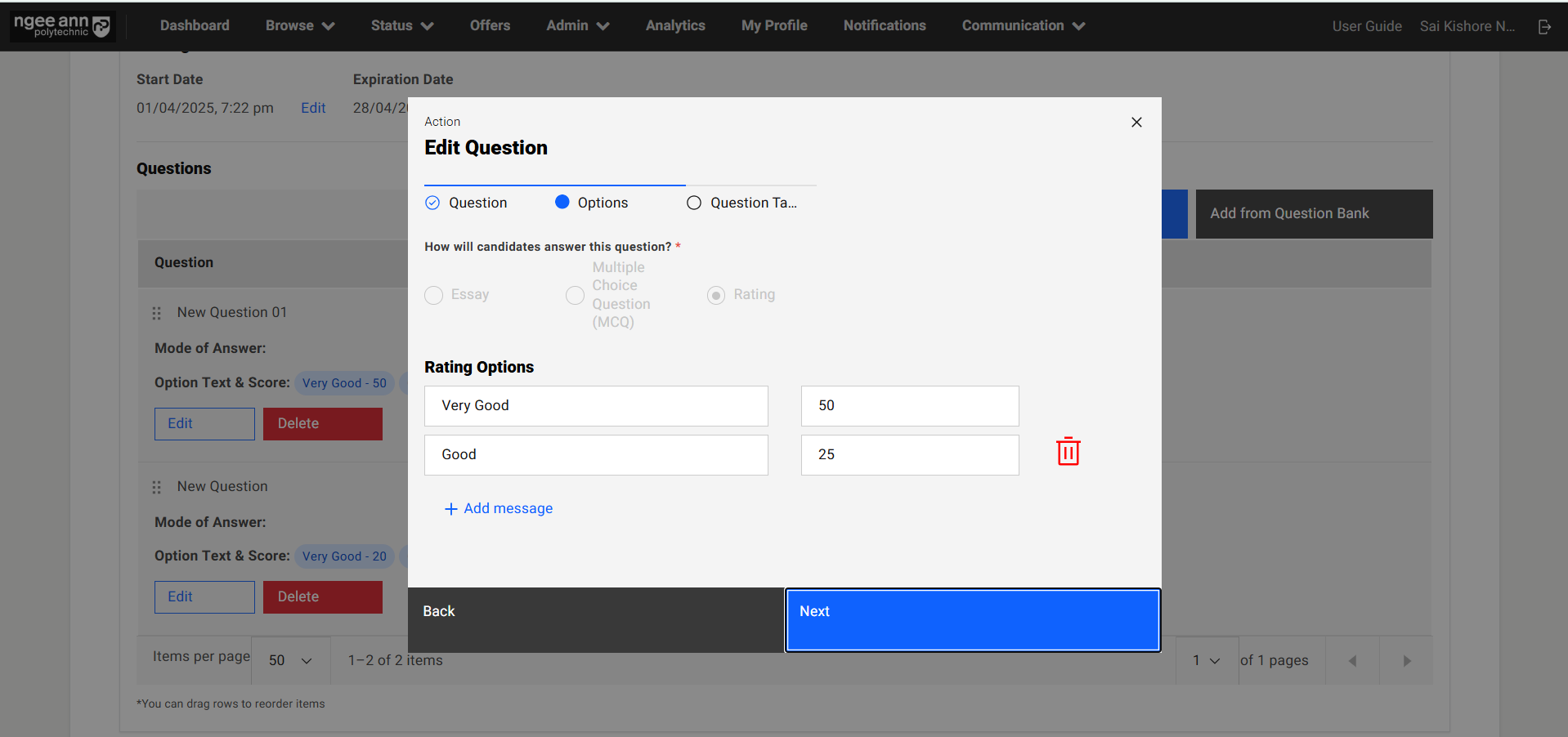Go to the next page arrow
The image size is (1568, 737).
(x=1406, y=661)
